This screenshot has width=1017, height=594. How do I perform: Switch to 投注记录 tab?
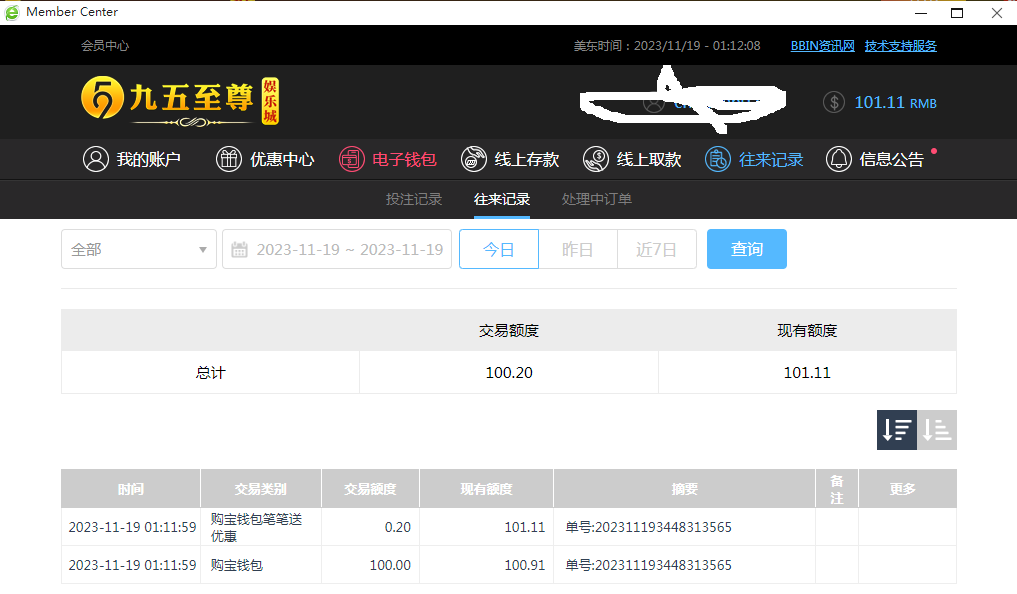(x=414, y=199)
